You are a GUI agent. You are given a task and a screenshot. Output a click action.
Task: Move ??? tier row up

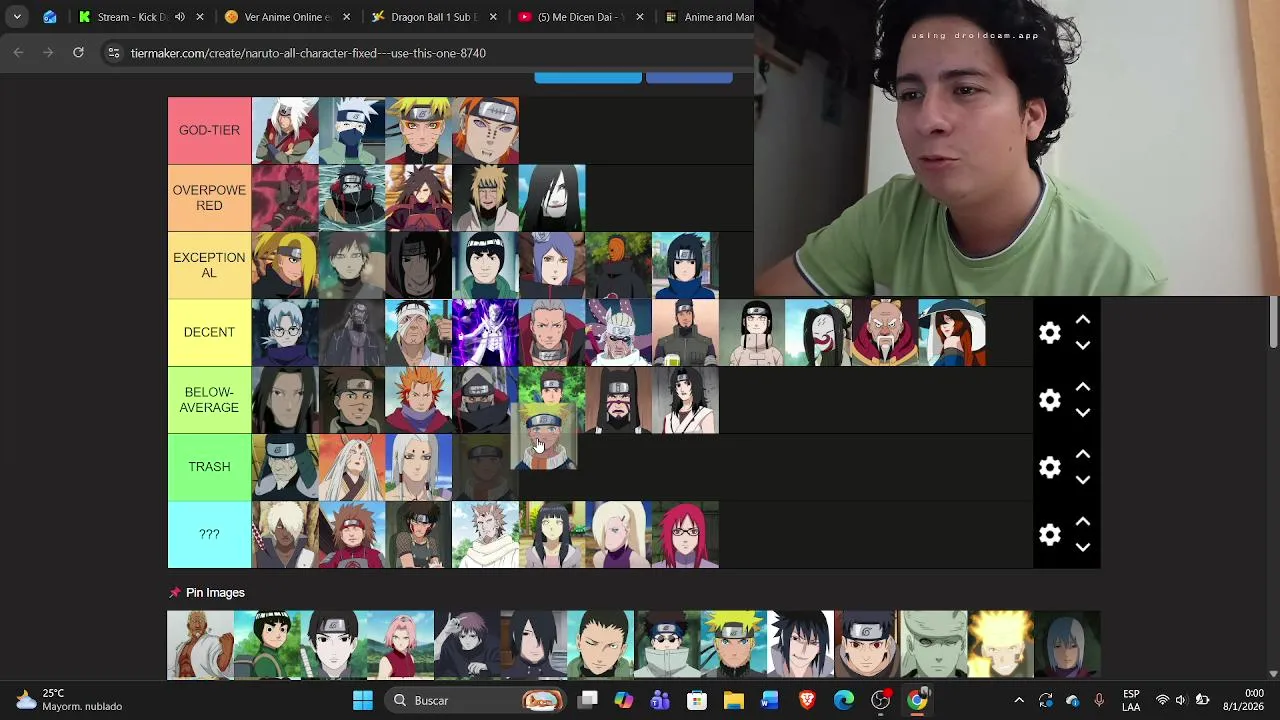pyautogui.click(x=1083, y=522)
